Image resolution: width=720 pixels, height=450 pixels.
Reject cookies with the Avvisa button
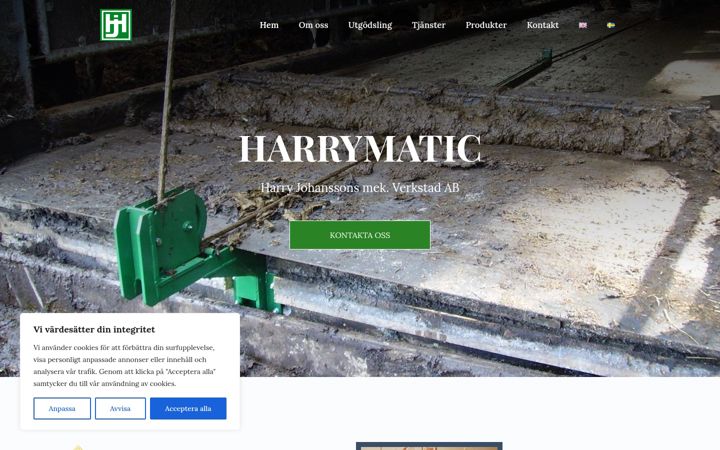pos(120,408)
